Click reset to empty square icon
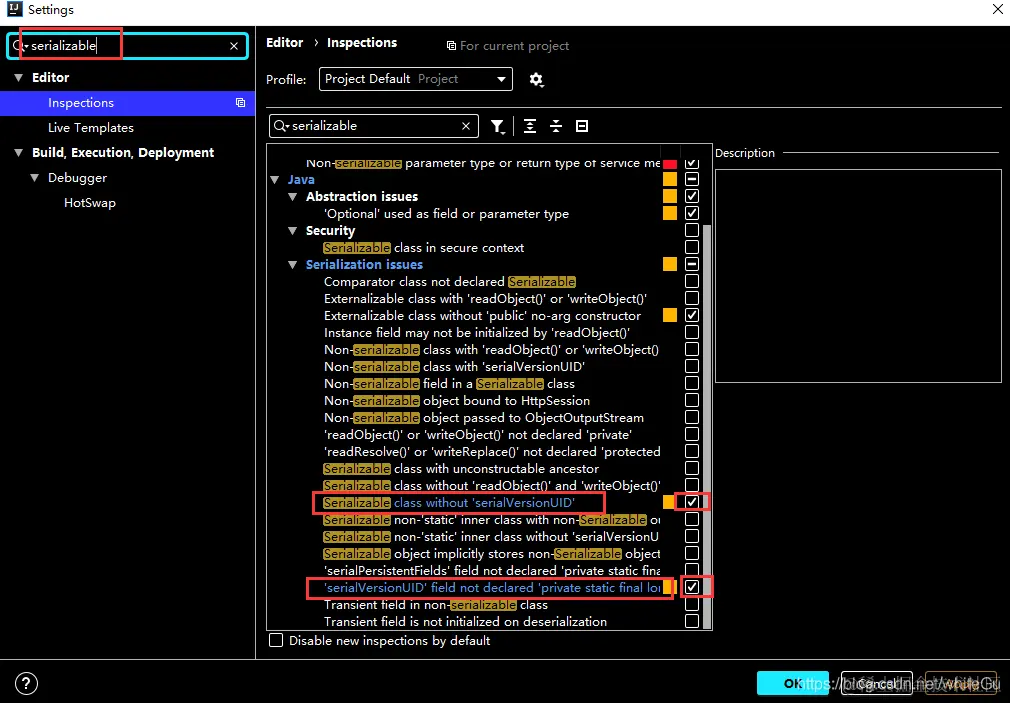The width and height of the screenshot is (1010, 703). pyautogui.click(x=582, y=126)
